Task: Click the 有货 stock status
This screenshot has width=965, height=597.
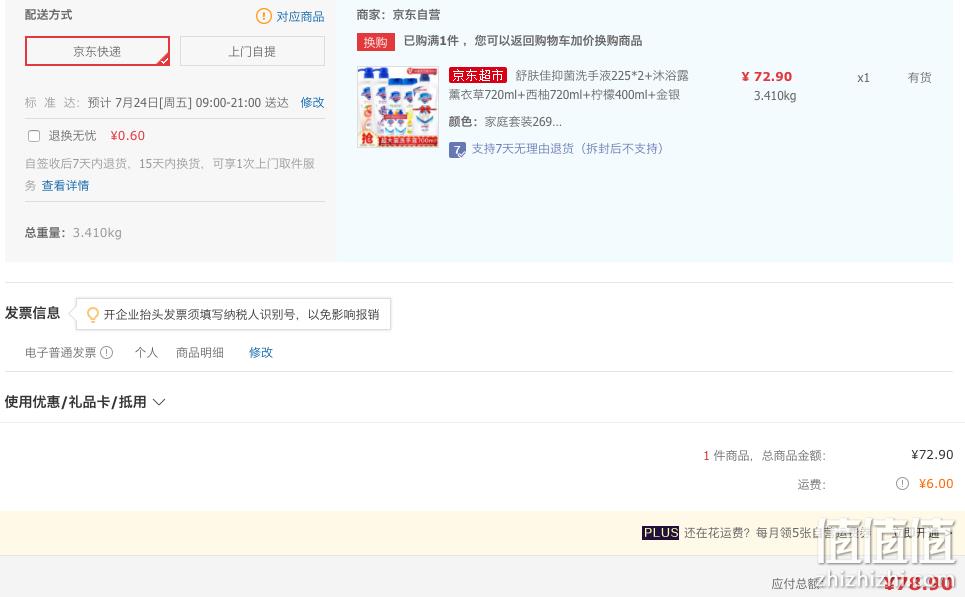Action: click(x=919, y=78)
